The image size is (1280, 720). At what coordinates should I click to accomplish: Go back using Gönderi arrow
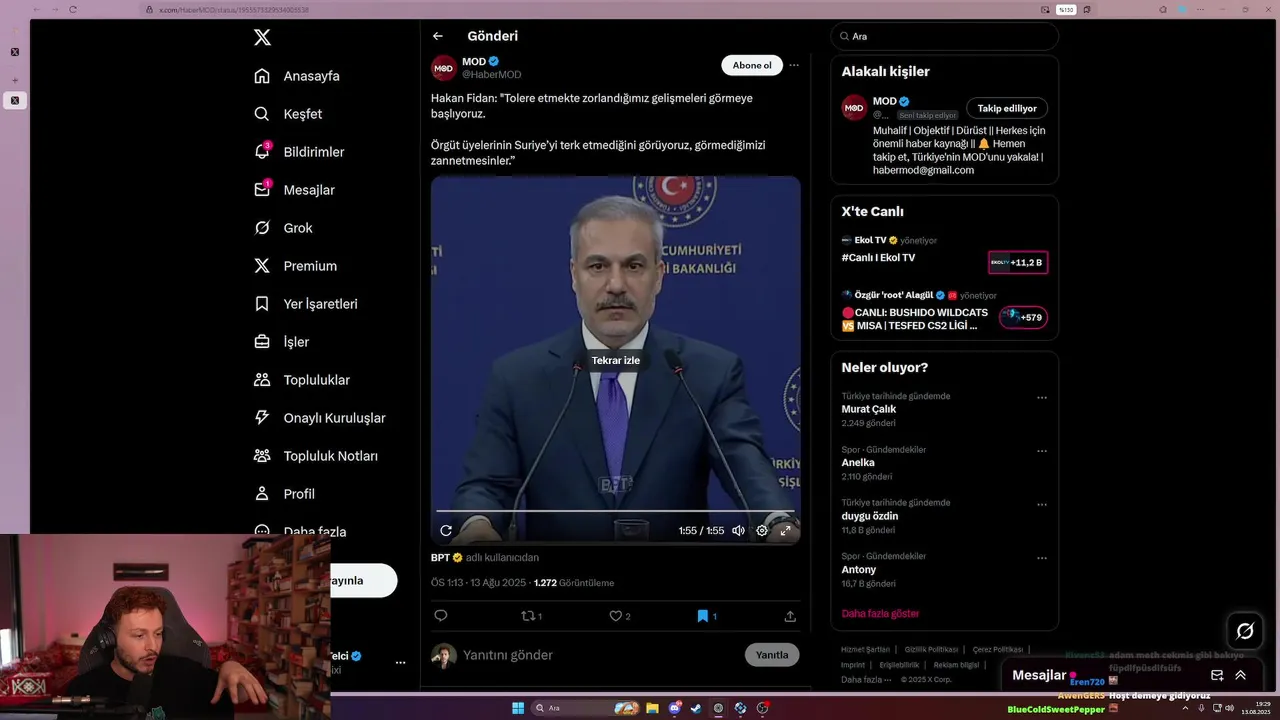pyautogui.click(x=438, y=36)
